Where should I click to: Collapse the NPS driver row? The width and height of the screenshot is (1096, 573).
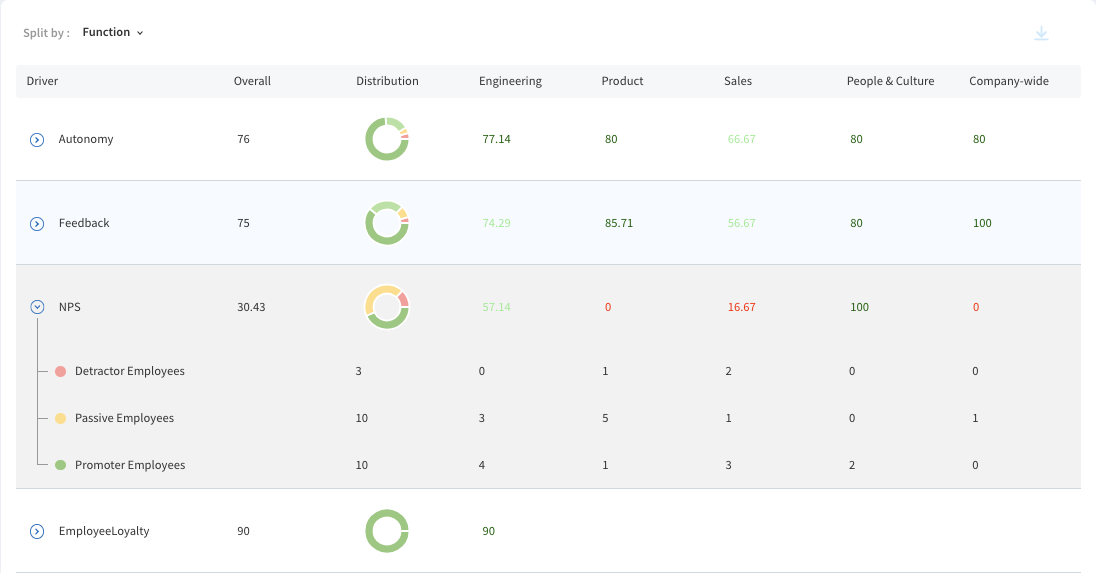(x=37, y=307)
